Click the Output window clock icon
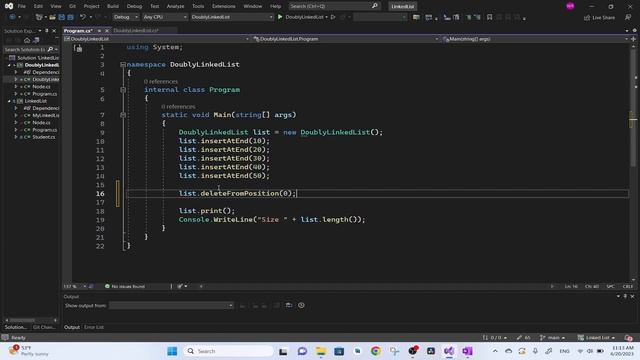 click(301, 305)
